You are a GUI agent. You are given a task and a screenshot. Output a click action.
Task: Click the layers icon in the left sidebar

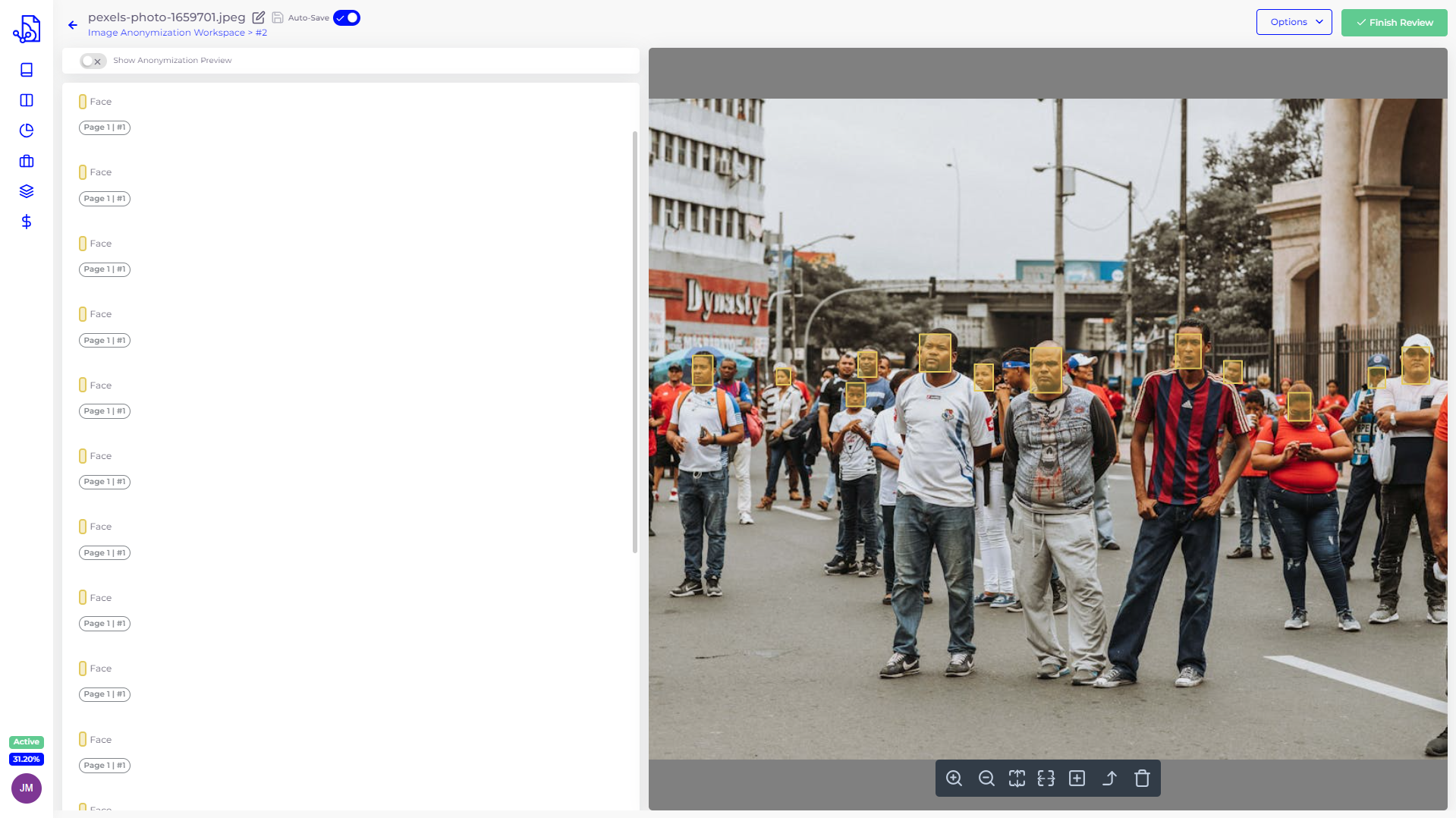26,191
